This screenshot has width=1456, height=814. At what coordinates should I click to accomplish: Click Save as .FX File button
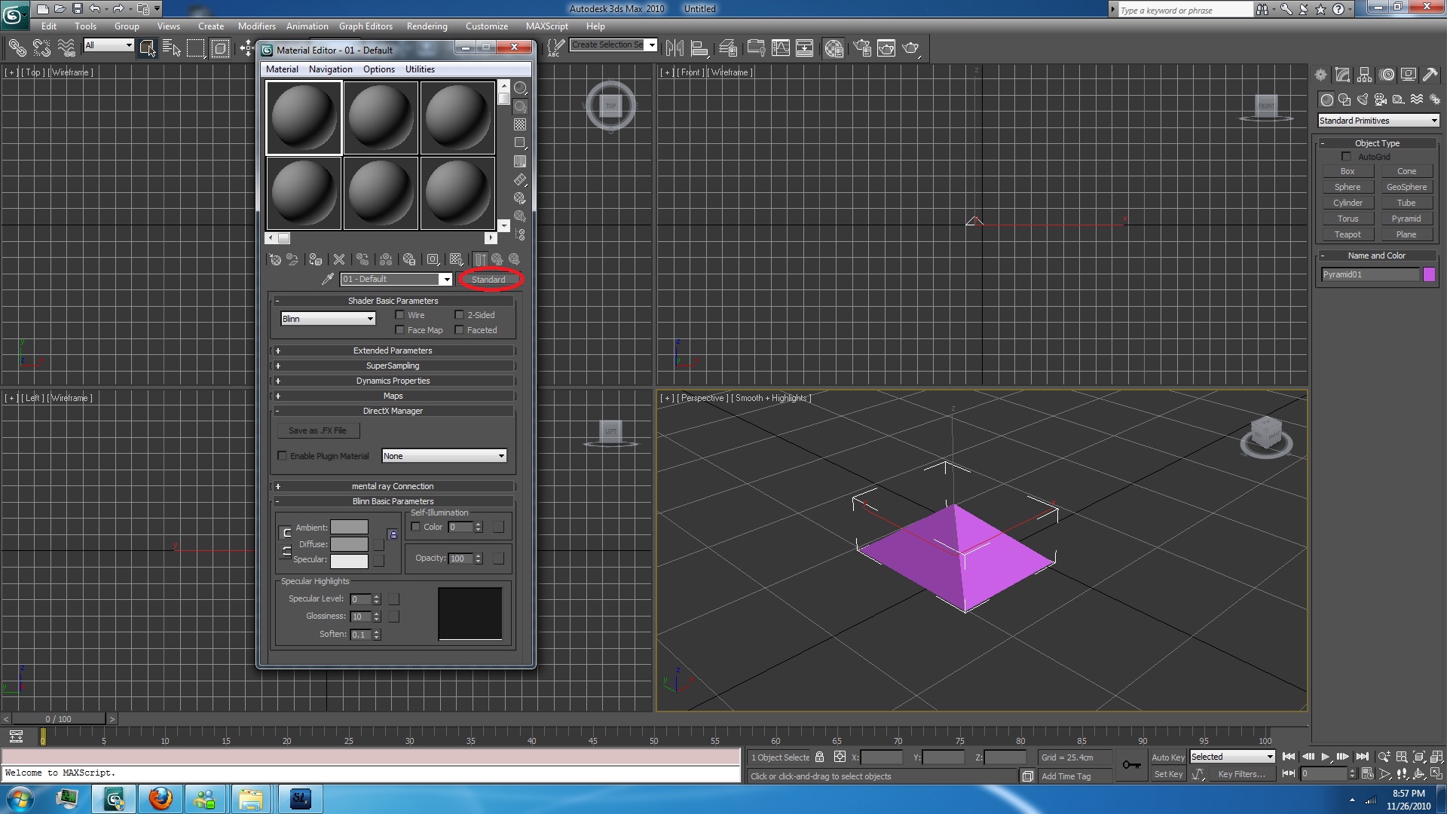pos(317,430)
